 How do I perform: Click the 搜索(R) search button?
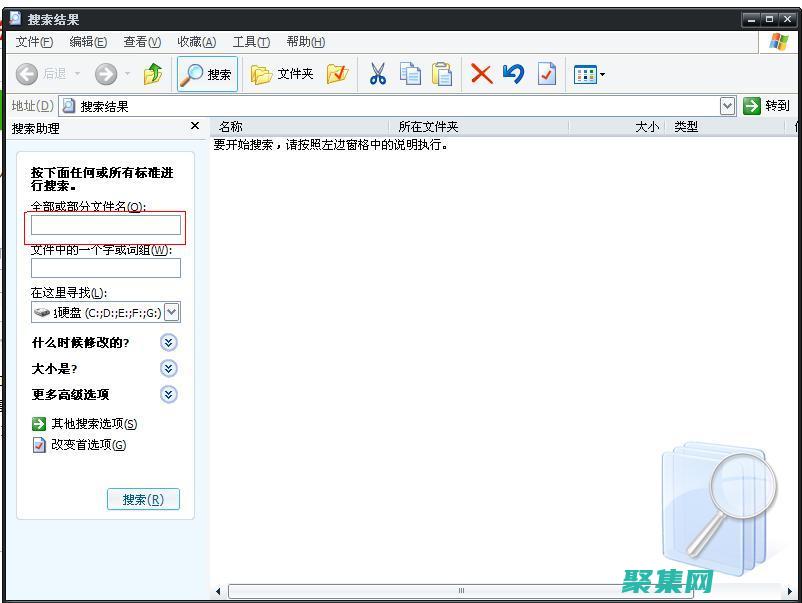(143, 499)
